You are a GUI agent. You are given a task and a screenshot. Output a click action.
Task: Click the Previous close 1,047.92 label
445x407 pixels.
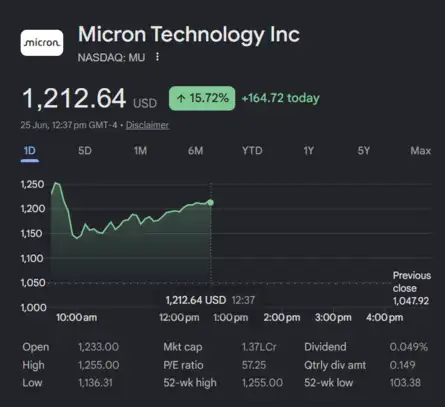(412, 288)
